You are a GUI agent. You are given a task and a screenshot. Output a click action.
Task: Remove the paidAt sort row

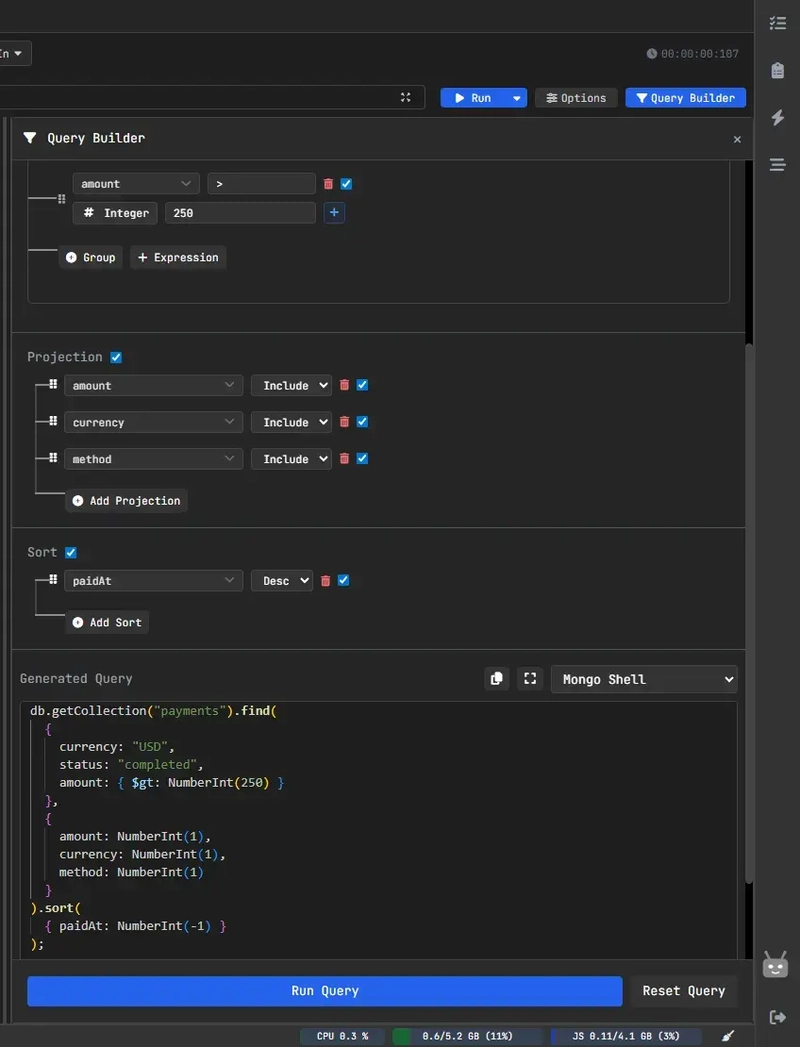[x=326, y=581]
